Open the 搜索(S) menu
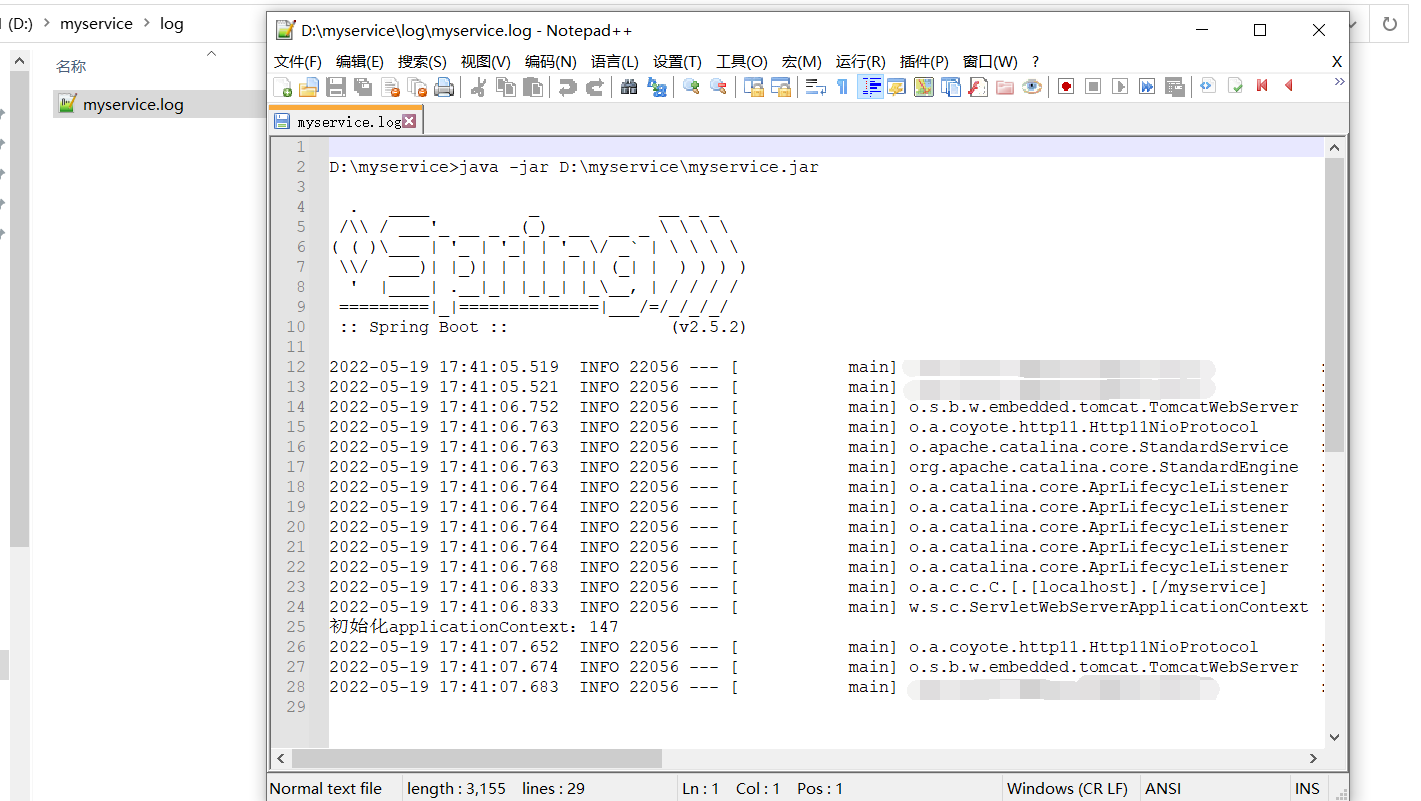Viewport: 1421px width, 801px height. pyautogui.click(x=422, y=61)
